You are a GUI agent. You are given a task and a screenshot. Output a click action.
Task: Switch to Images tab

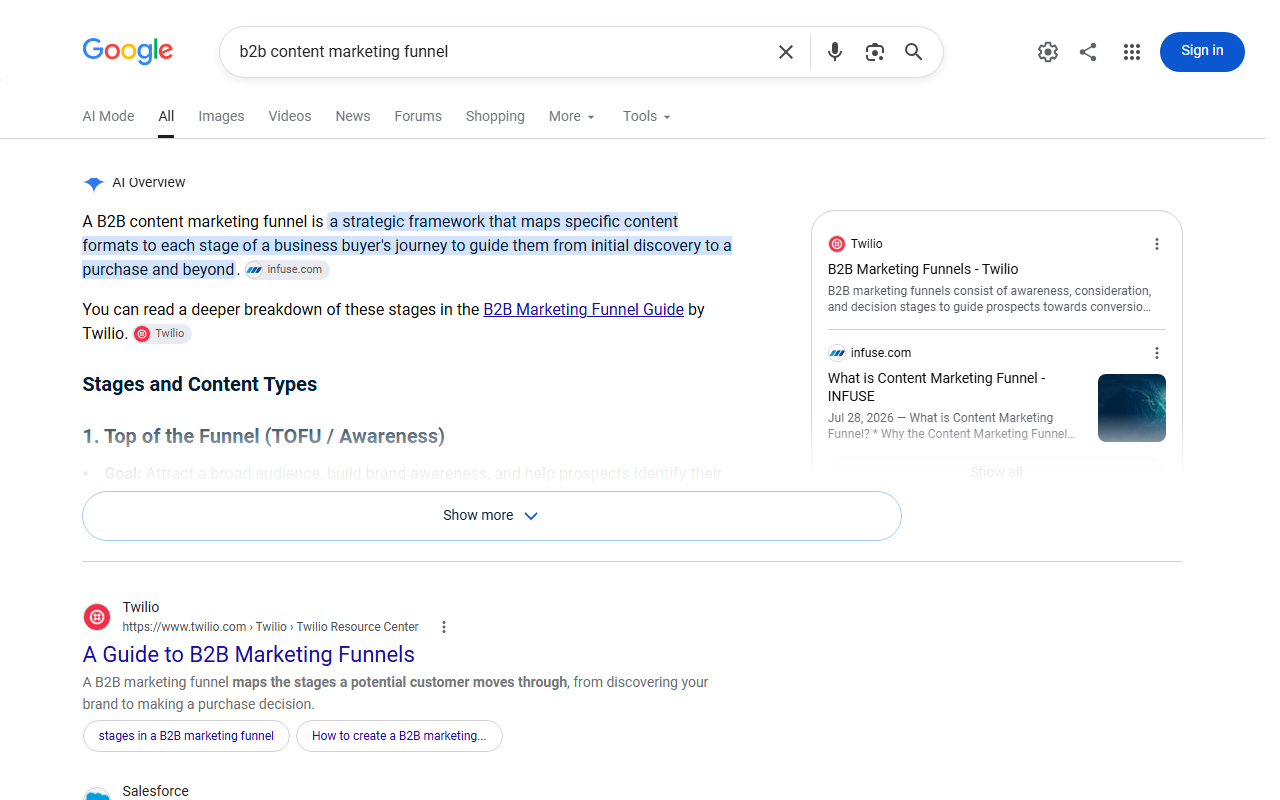[x=221, y=116]
